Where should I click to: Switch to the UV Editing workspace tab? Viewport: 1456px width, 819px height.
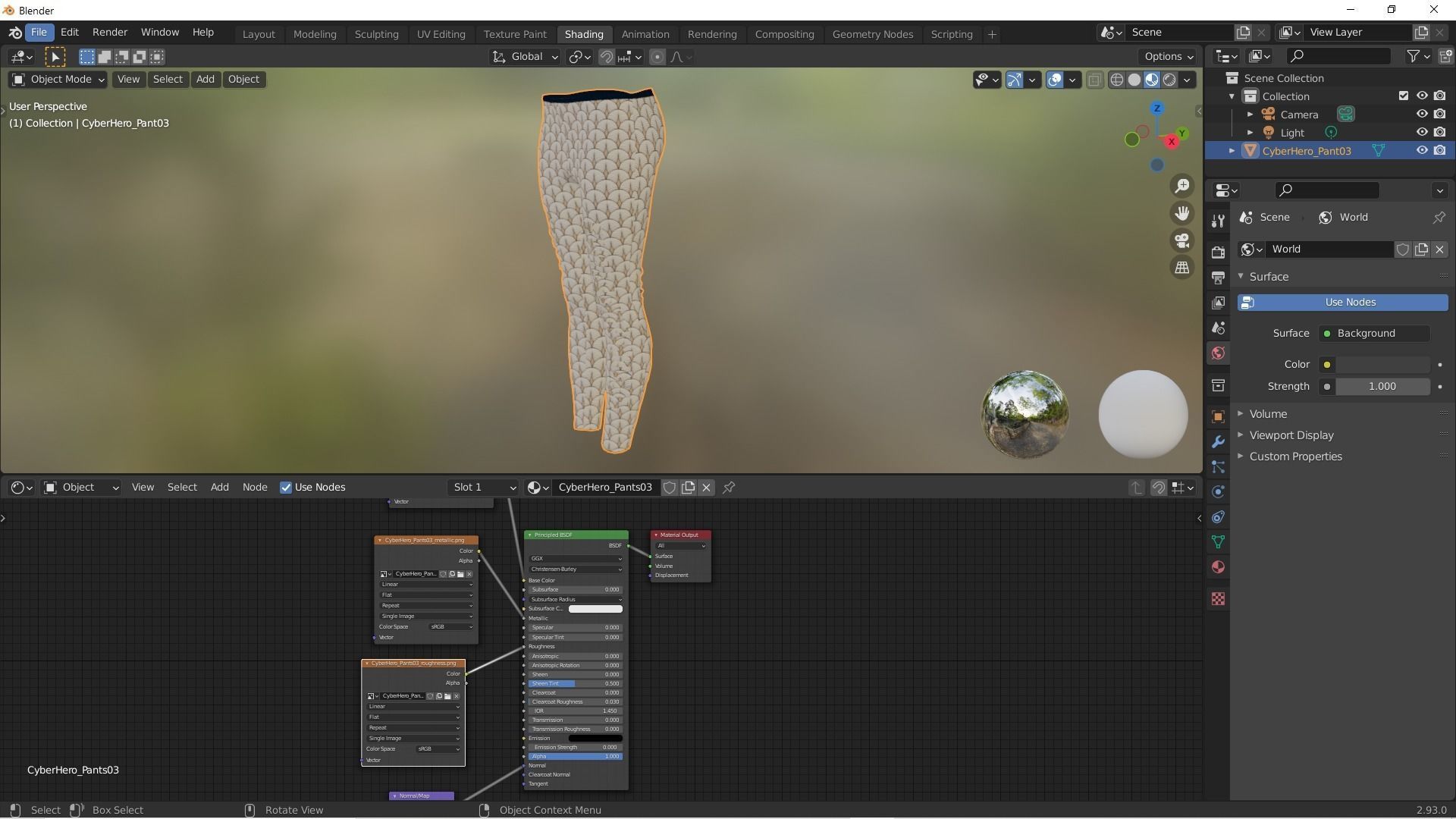click(441, 34)
